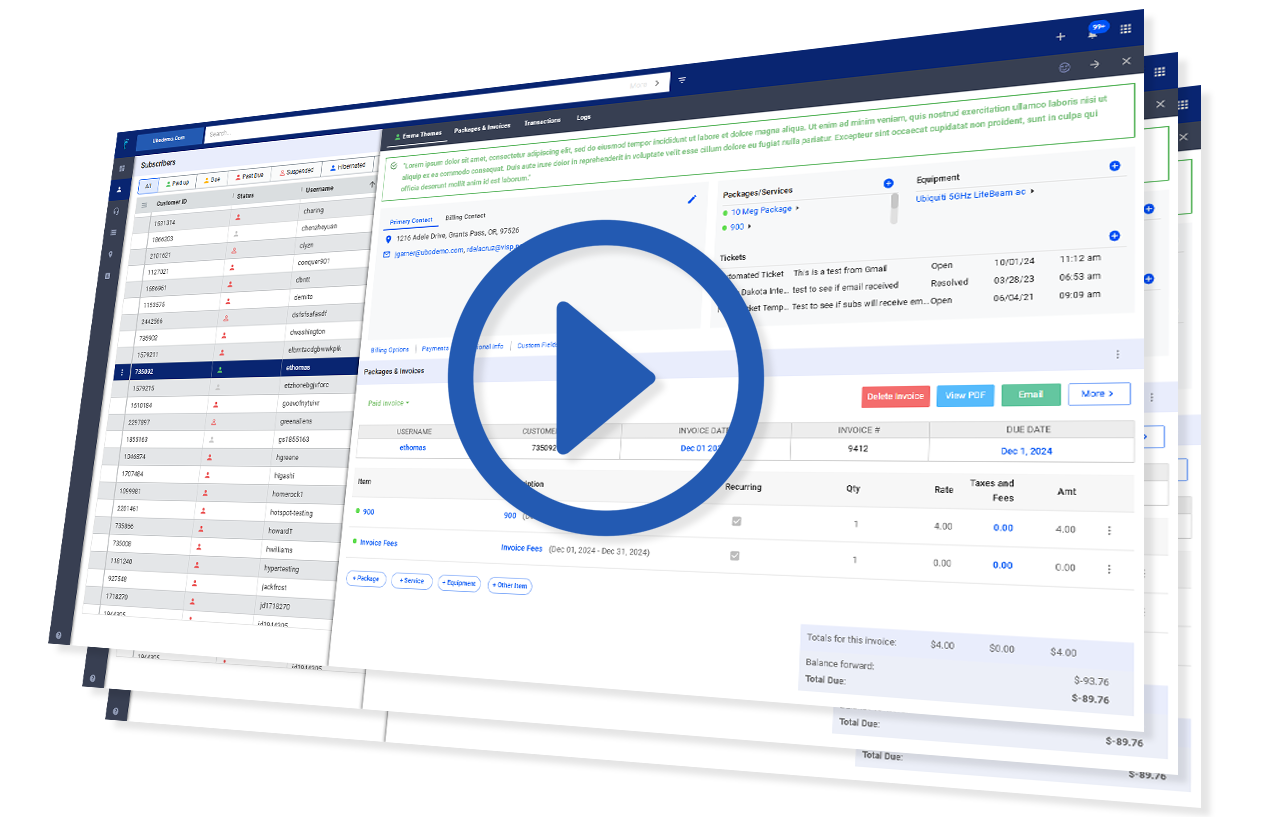Click the plus icon in top bar
This screenshot has height=817, width=1285.
[x=1060, y=37]
